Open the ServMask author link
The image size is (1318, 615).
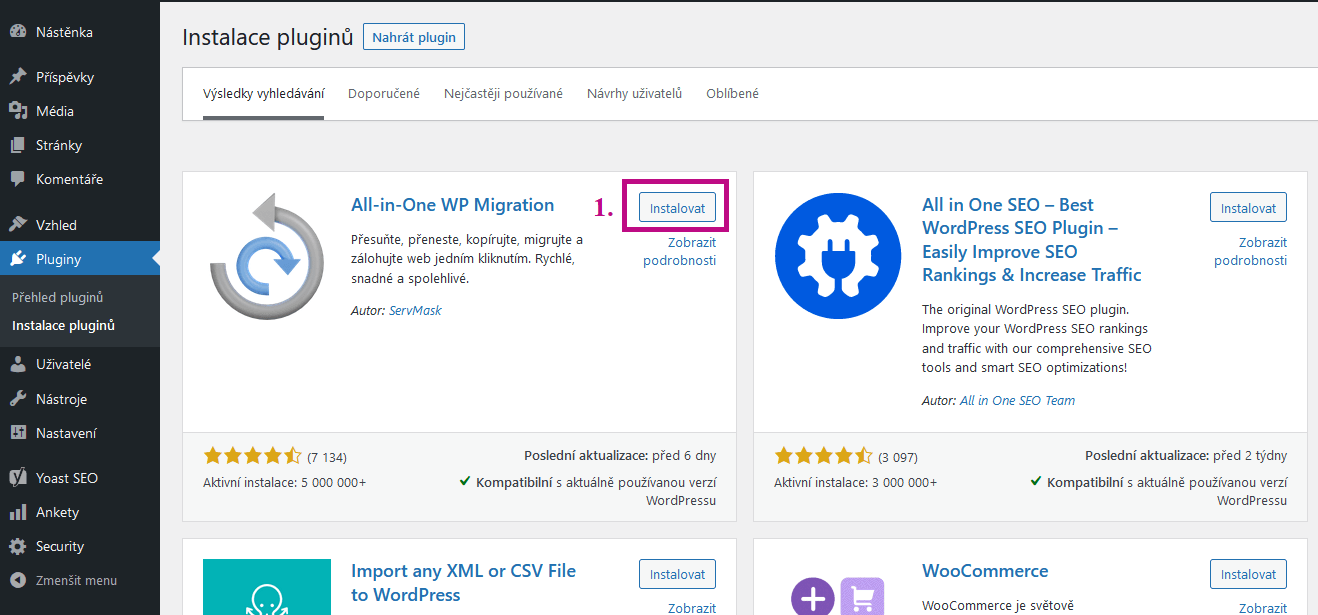click(415, 311)
